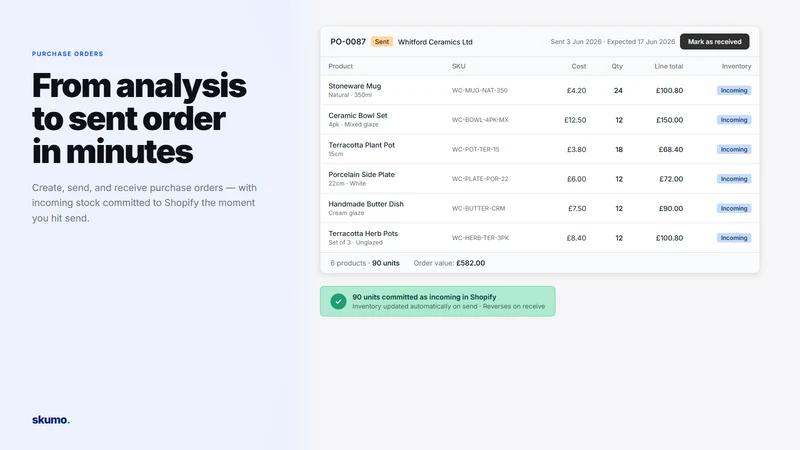Select the Ceramic Bowl Set product name
This screenshot has width=800, height=450.
(x=358, y=116)
